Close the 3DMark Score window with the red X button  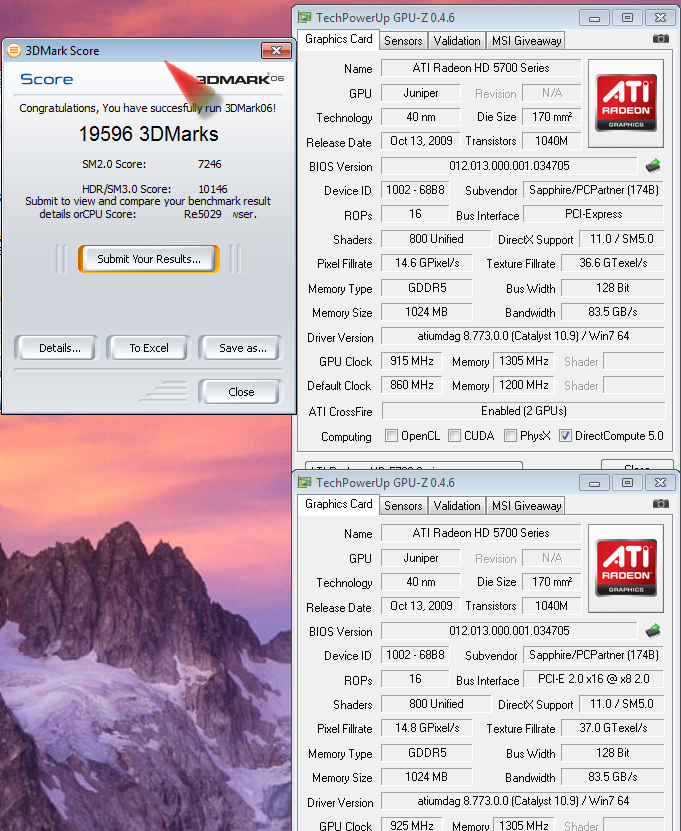pos(276,50)
